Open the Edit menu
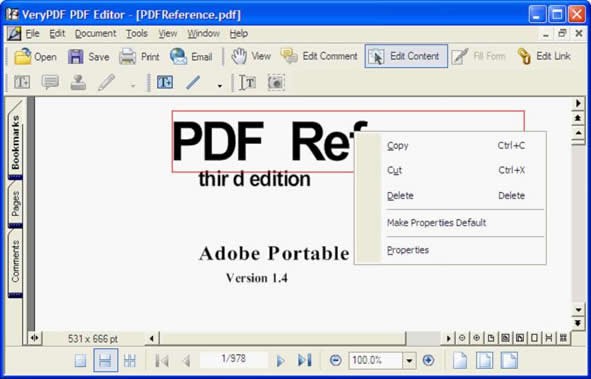 click(x=57, y=34)
